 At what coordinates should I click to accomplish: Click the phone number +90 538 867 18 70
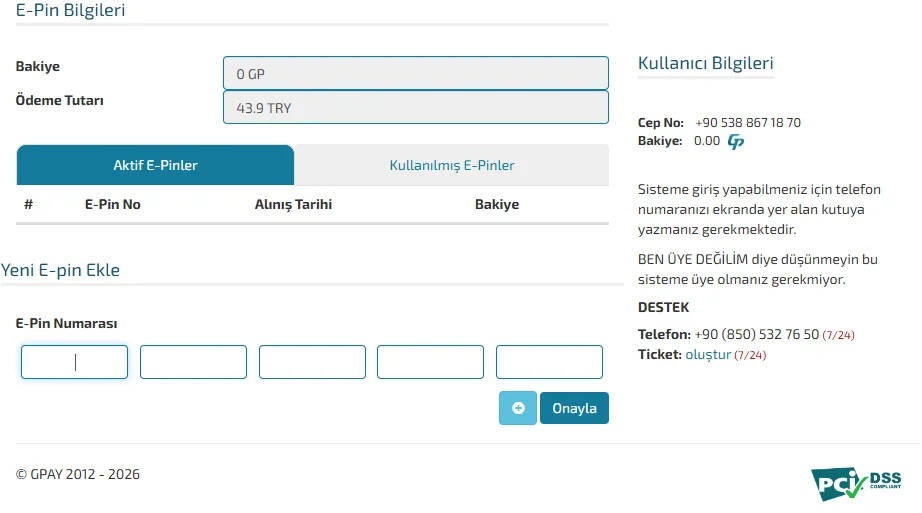click(x=747, y=122)
